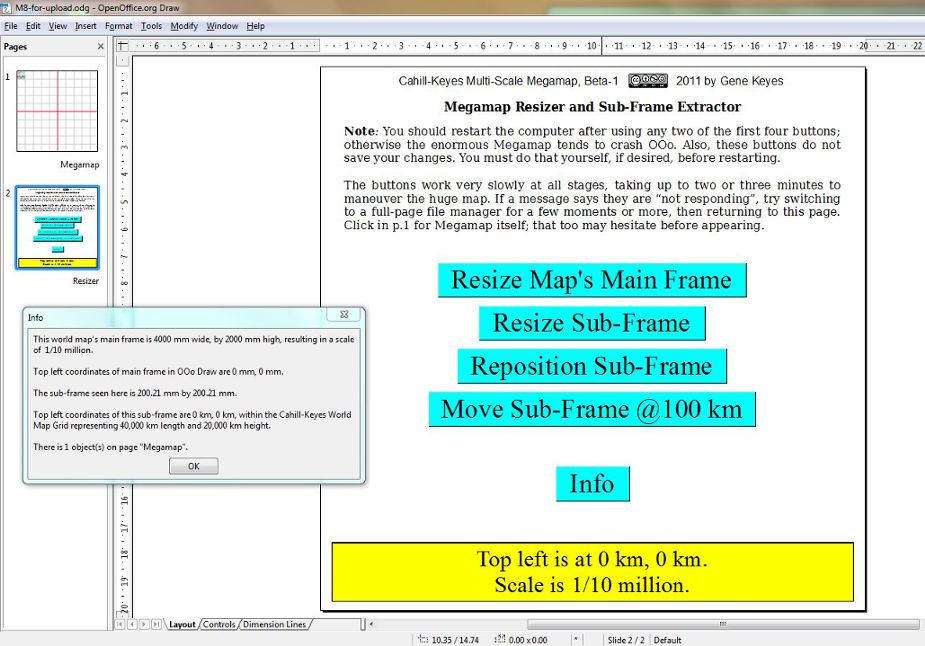925x646 pixels.
Task: Confirm the Info dialog with OK
Action: [193, 466]
